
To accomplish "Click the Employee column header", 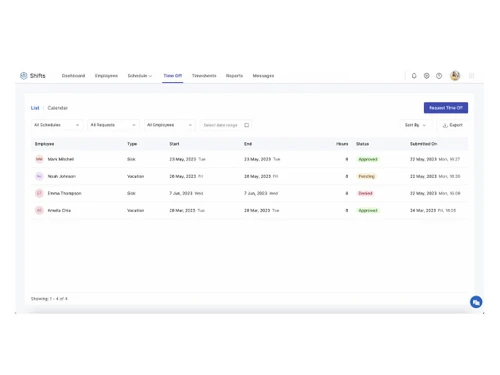I will pyautogui.click(x=45, y=144).
